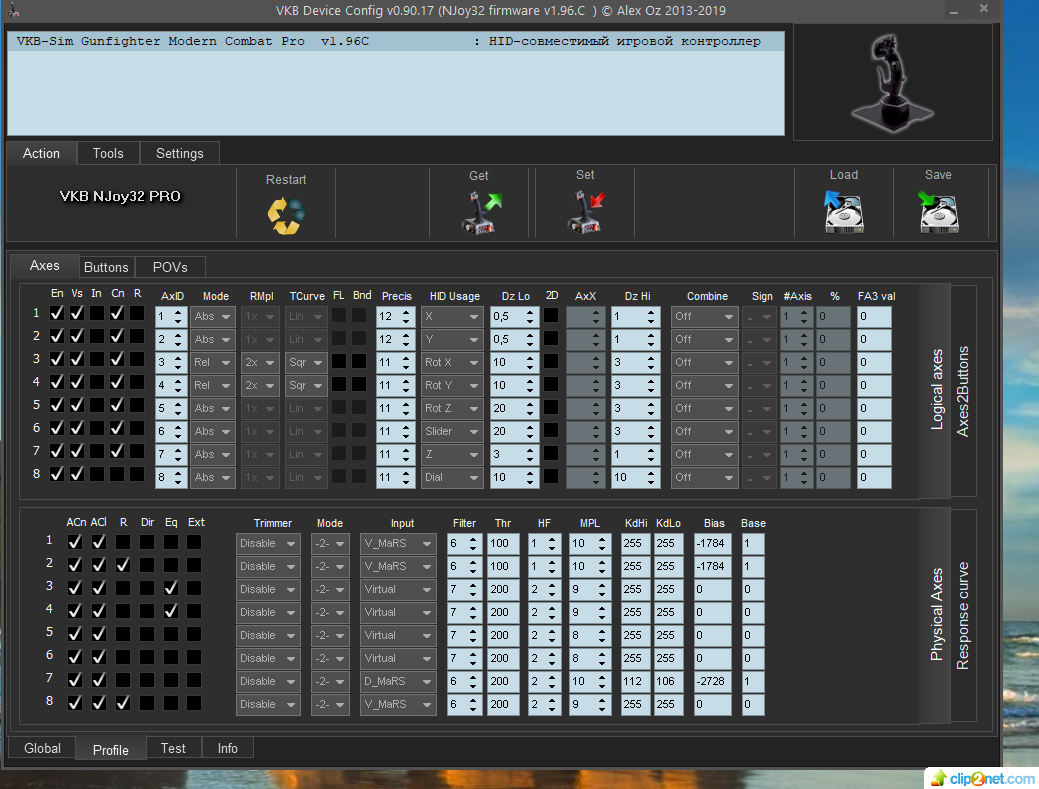Open the Settings tab

tap(180, 153)
